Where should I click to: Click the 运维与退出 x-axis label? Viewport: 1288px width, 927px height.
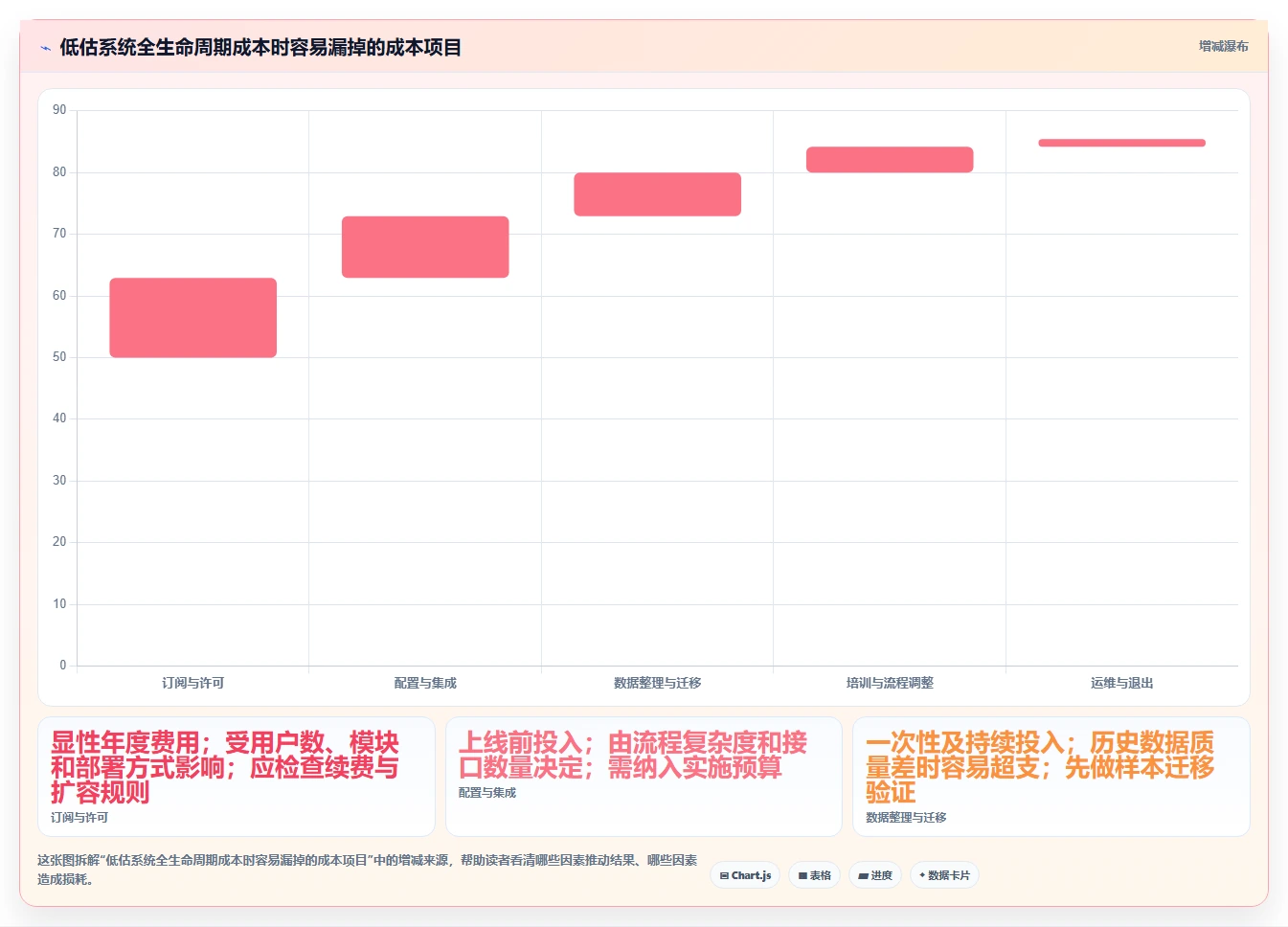point(1122,683)
